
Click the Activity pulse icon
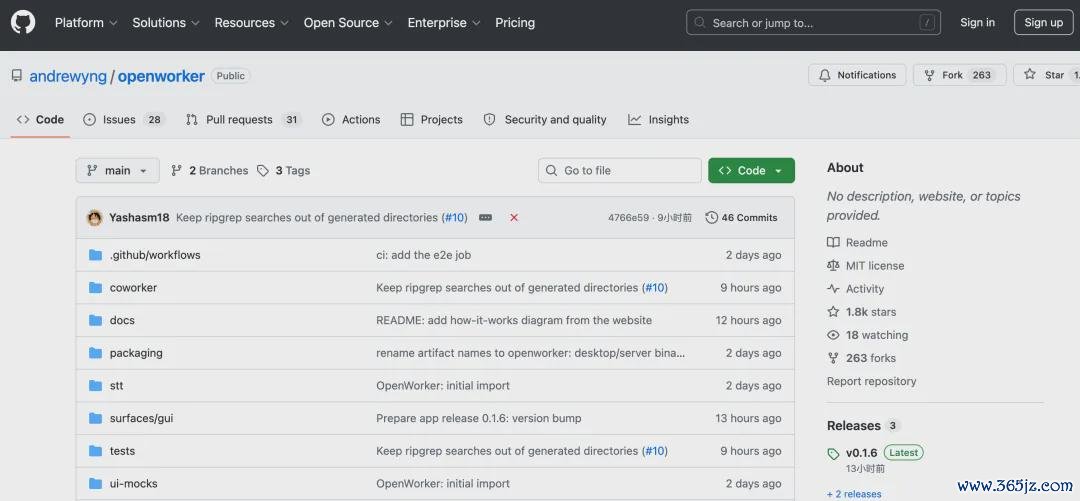coord(833,289)
